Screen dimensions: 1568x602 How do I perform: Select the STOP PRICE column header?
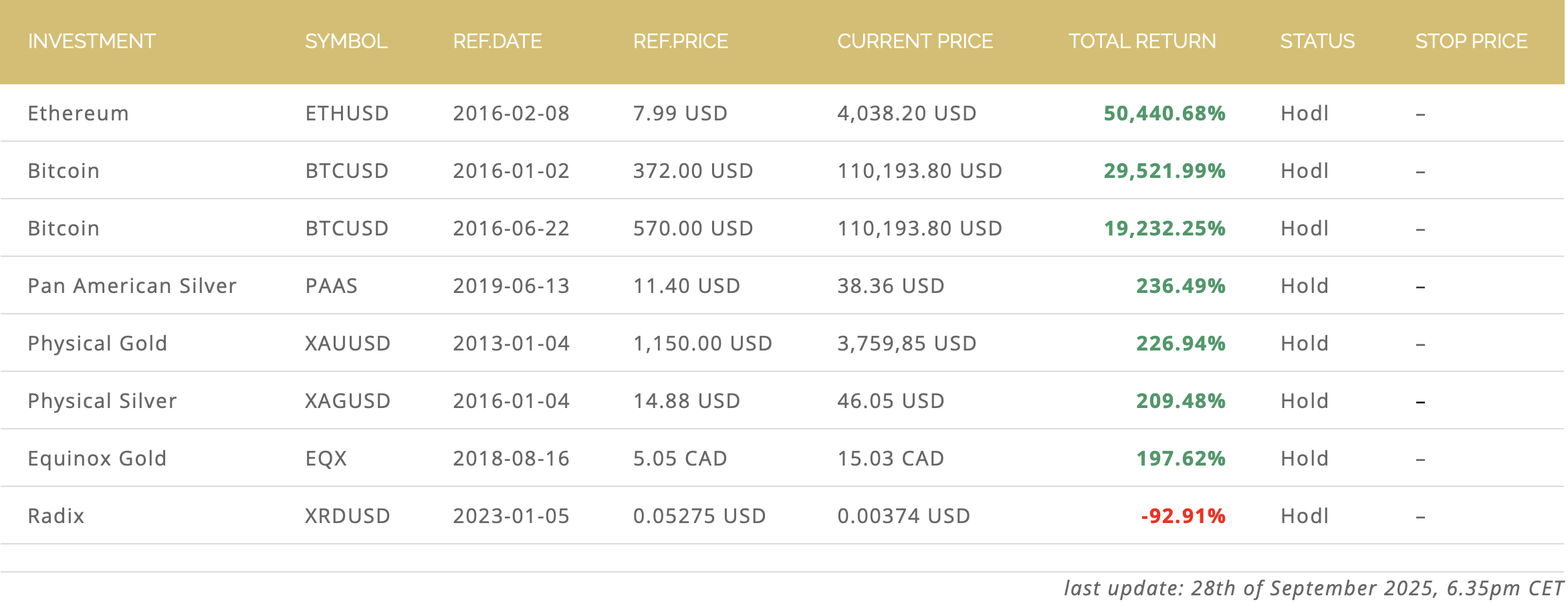(x=1471, y=41)
